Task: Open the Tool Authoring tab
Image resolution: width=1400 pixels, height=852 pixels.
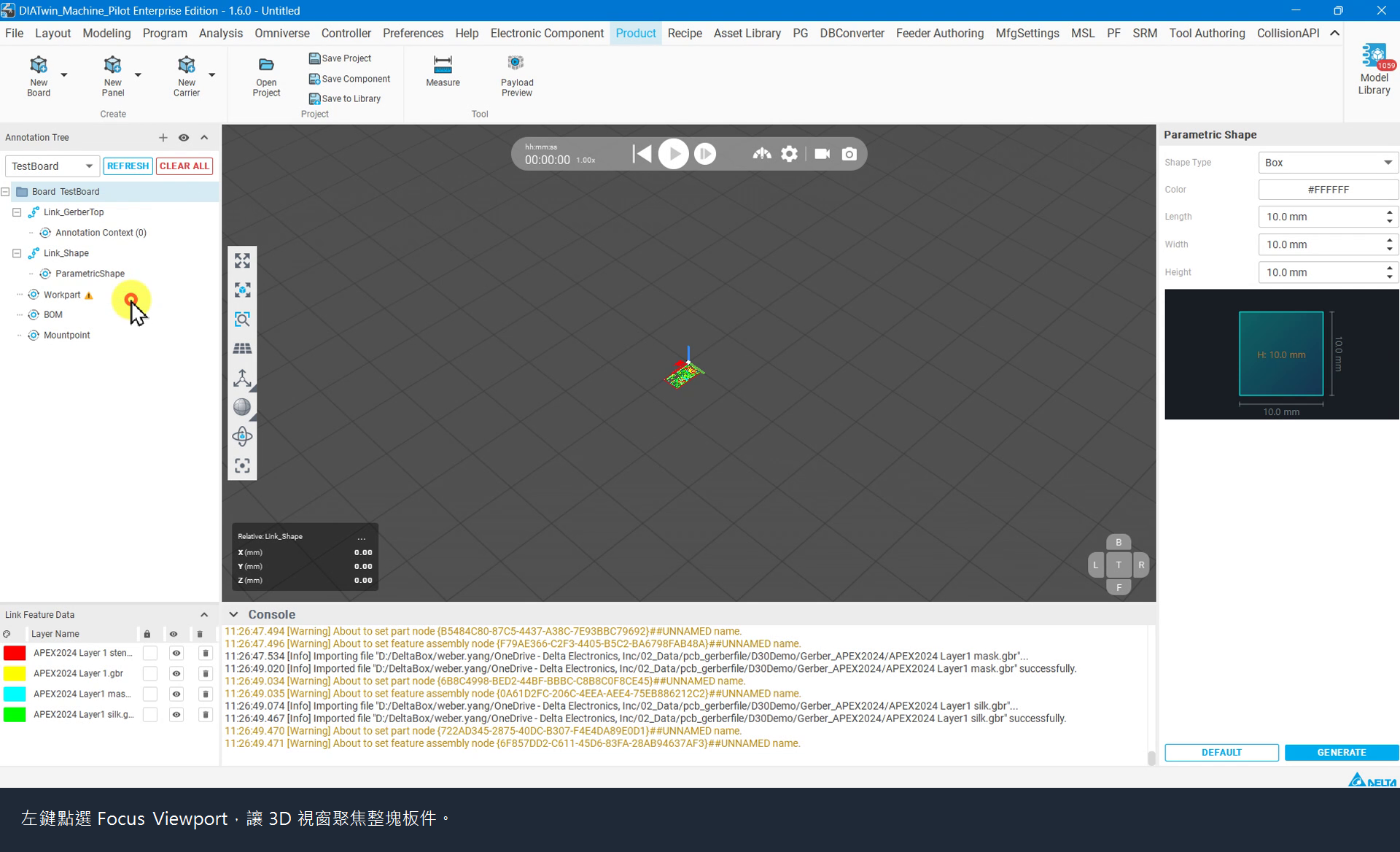Action: 1207,34
